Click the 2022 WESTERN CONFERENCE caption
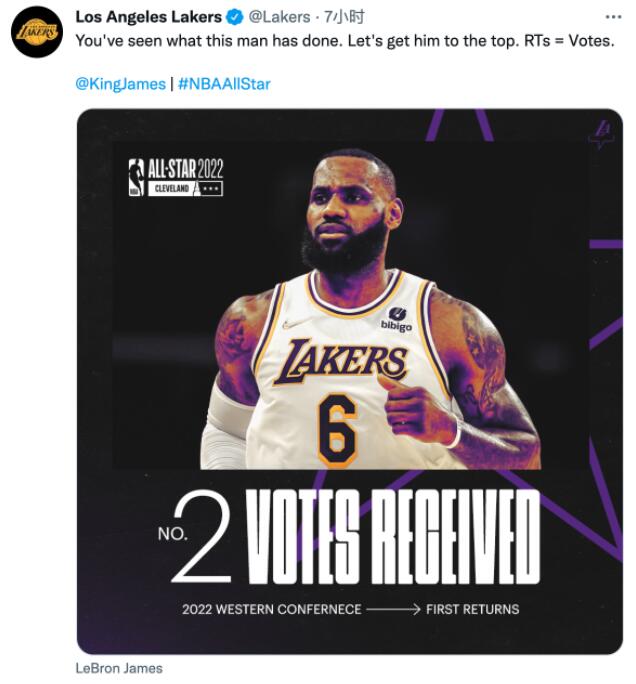636x684 pixels. tap(271, 609)
